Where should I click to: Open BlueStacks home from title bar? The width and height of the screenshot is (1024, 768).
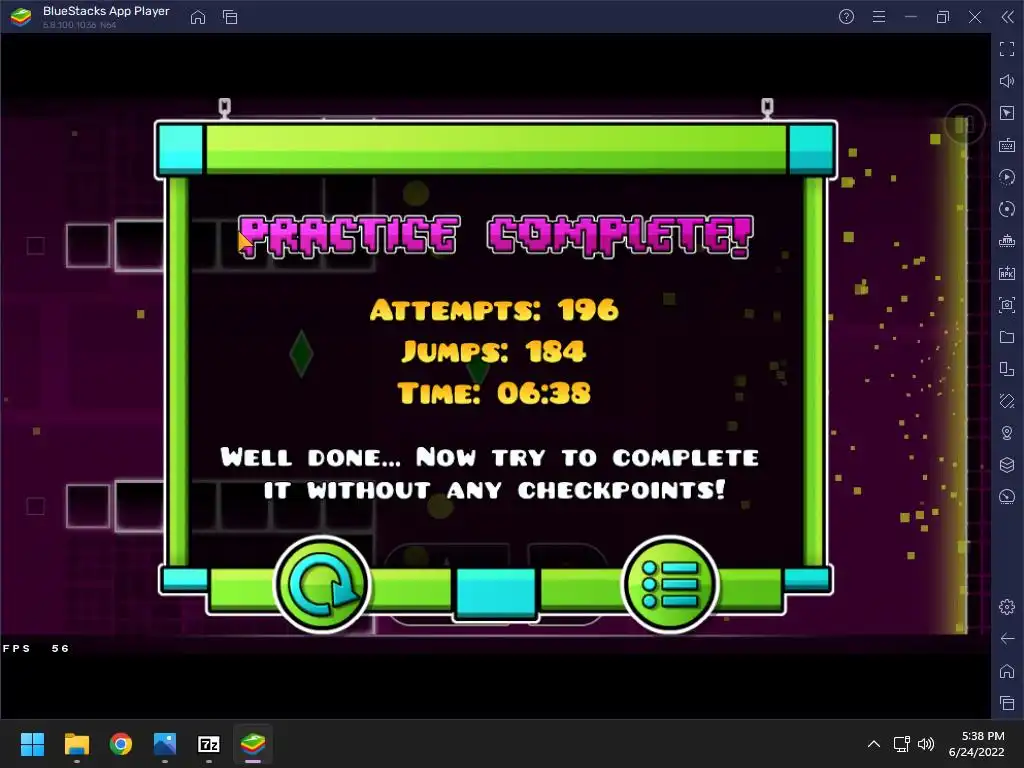198,17
